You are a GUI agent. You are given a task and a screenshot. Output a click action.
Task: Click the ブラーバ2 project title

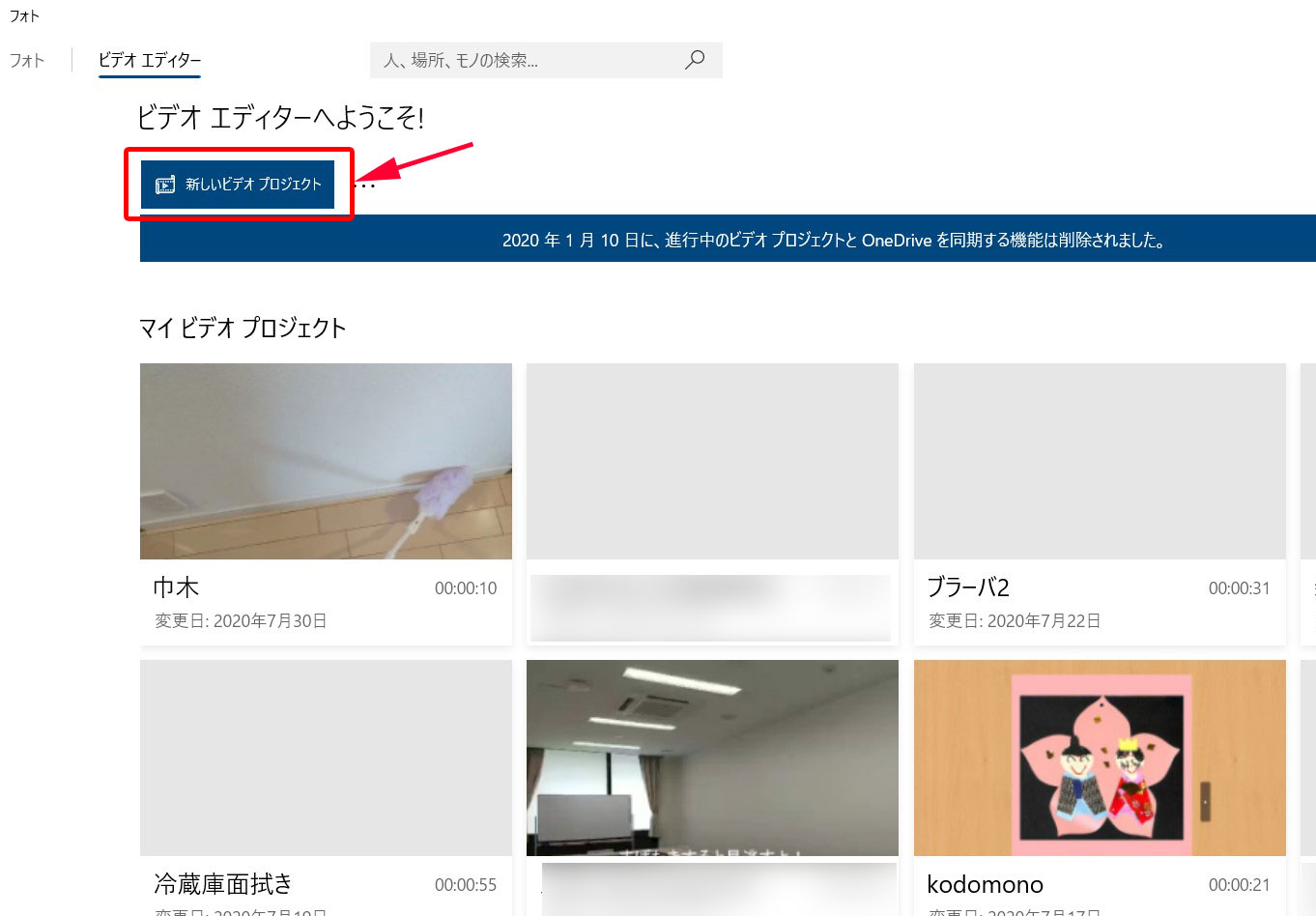coord(968,587)
